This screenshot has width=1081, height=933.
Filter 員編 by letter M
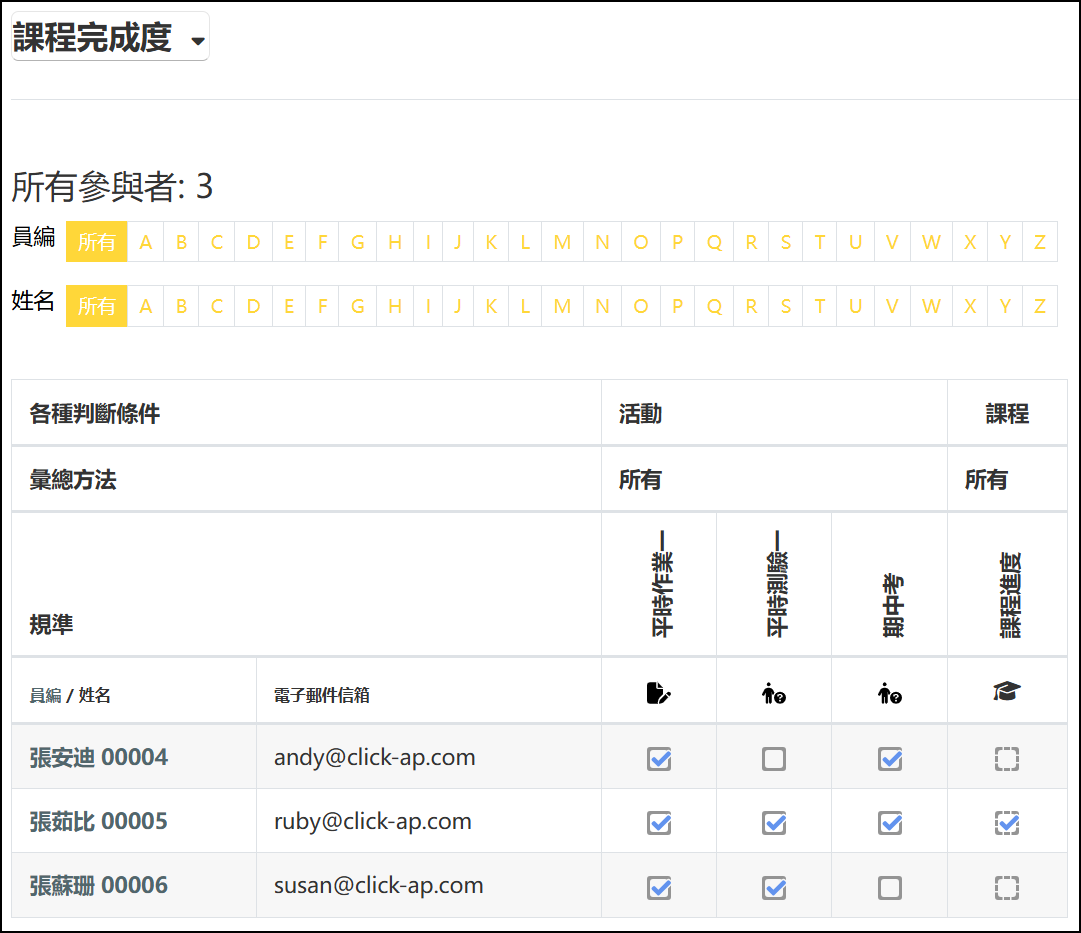563,242
